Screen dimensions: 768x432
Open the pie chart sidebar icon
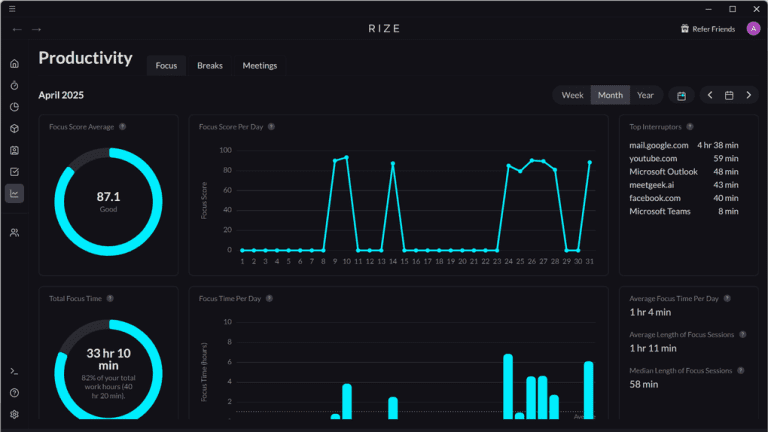coord(14,107)
